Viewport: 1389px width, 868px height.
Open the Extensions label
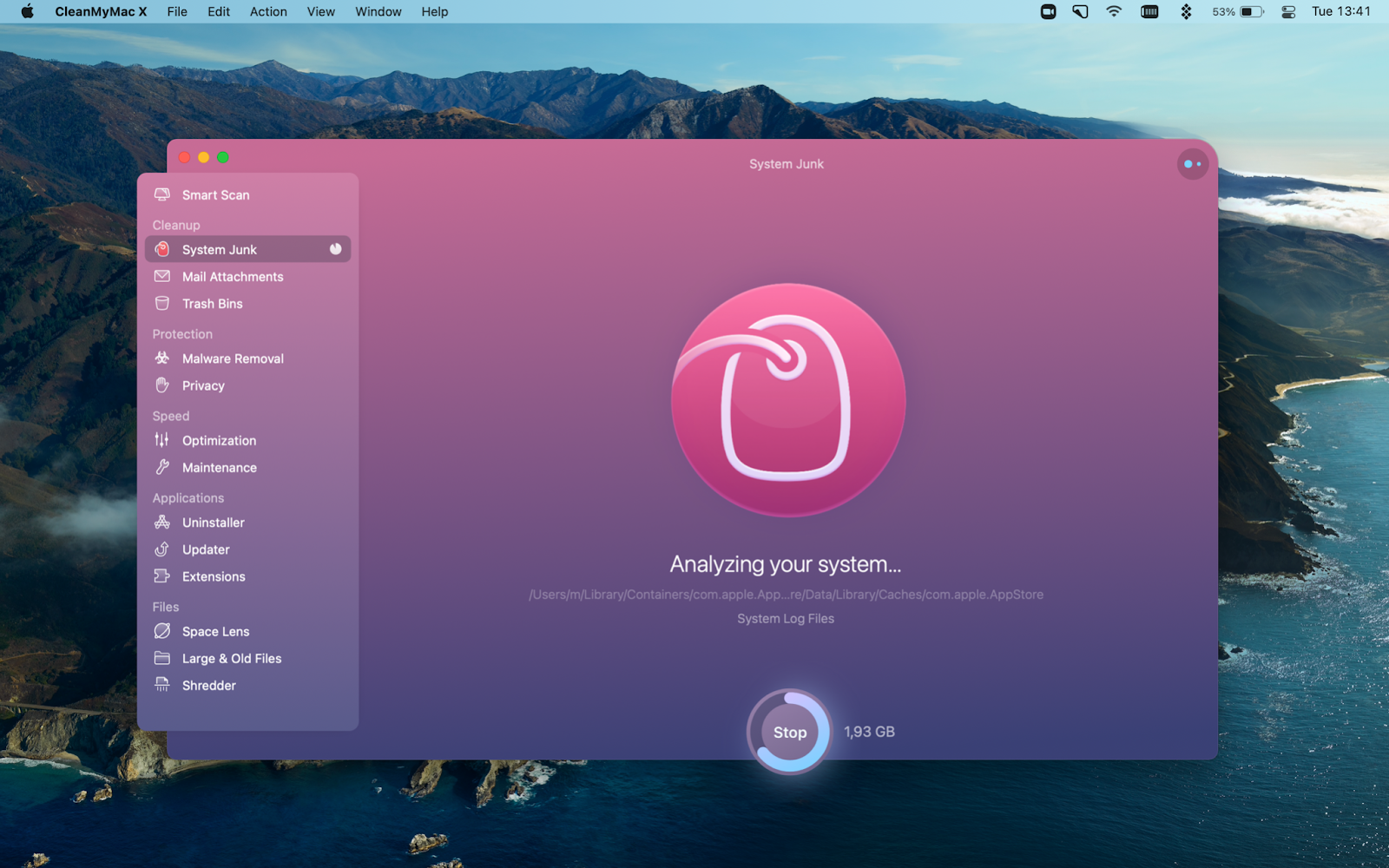(x=214, y=576)
